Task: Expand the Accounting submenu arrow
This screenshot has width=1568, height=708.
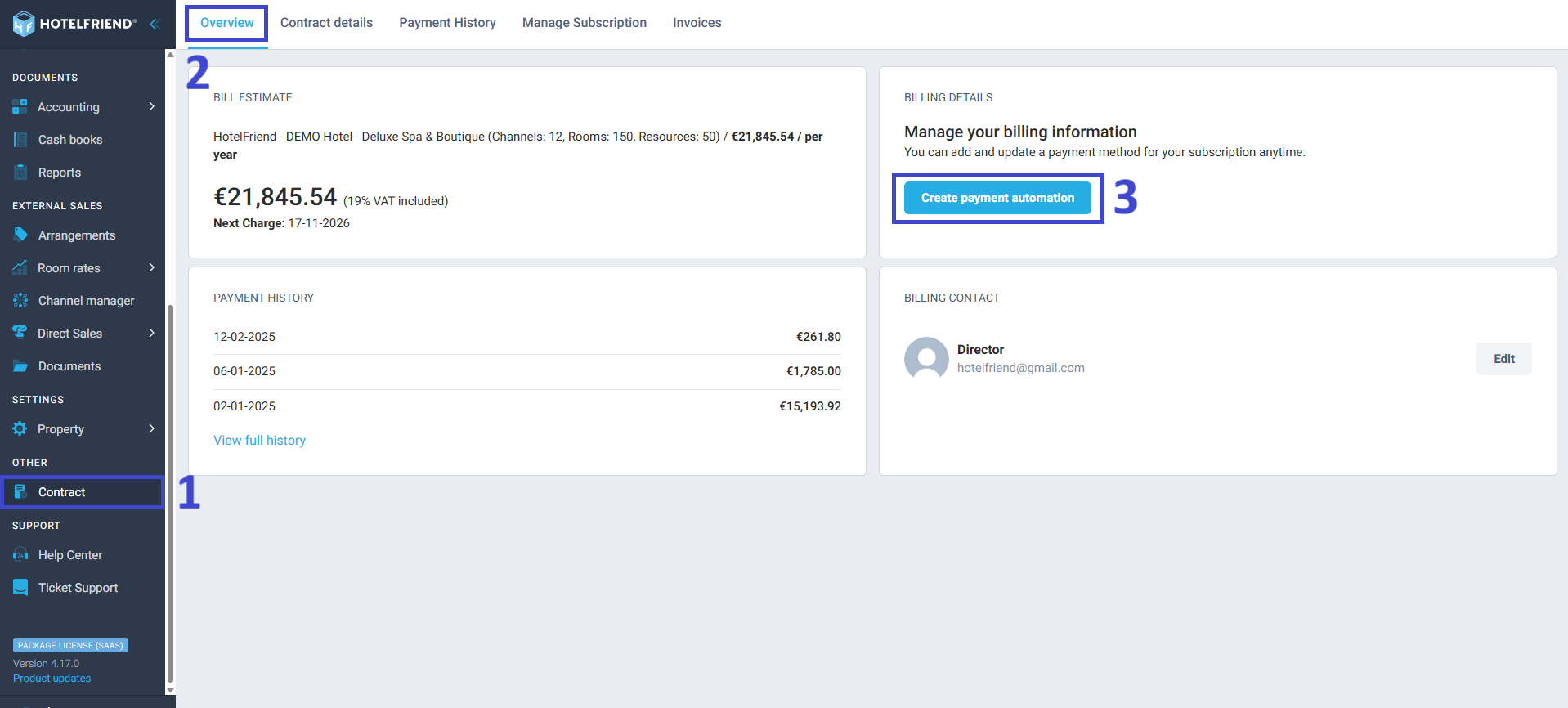Action: coord(152,106)
